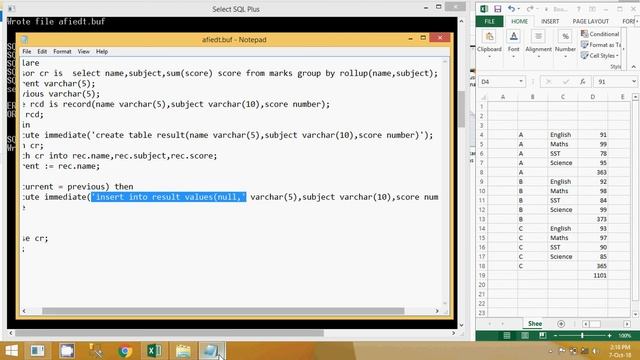Click the Undo arrow in Excel
The width and height of the screenshot is (640, 360).
pos(511,9)
